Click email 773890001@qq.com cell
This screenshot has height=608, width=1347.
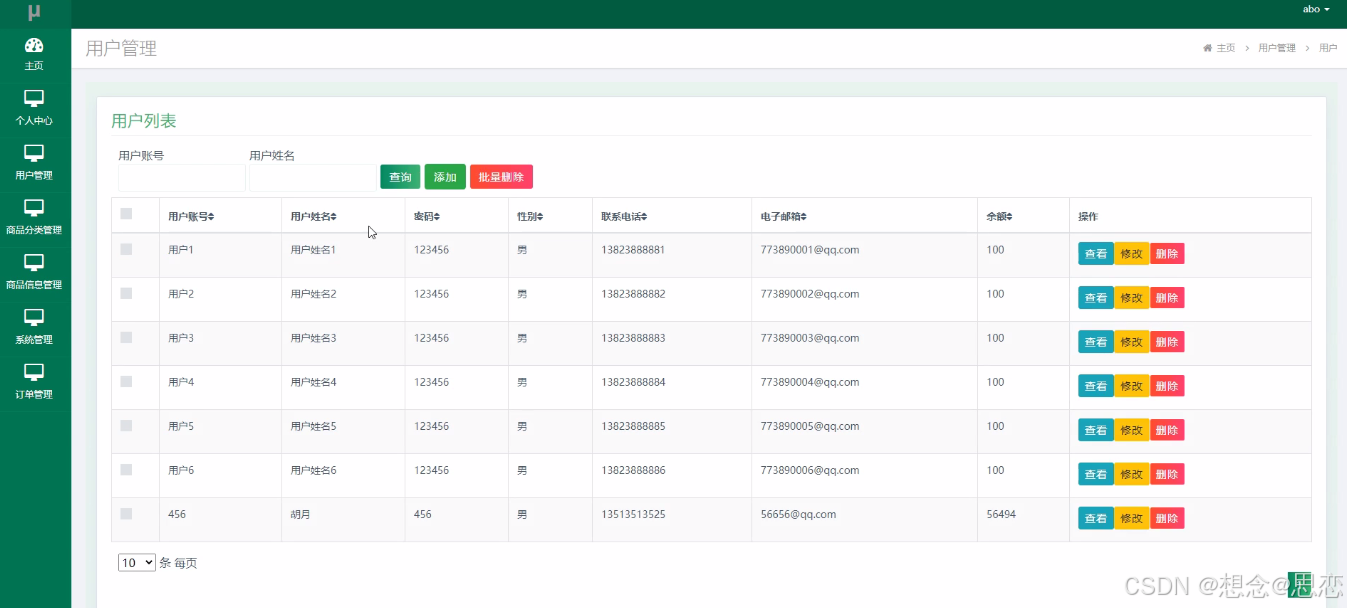click(x=810, y=250)
